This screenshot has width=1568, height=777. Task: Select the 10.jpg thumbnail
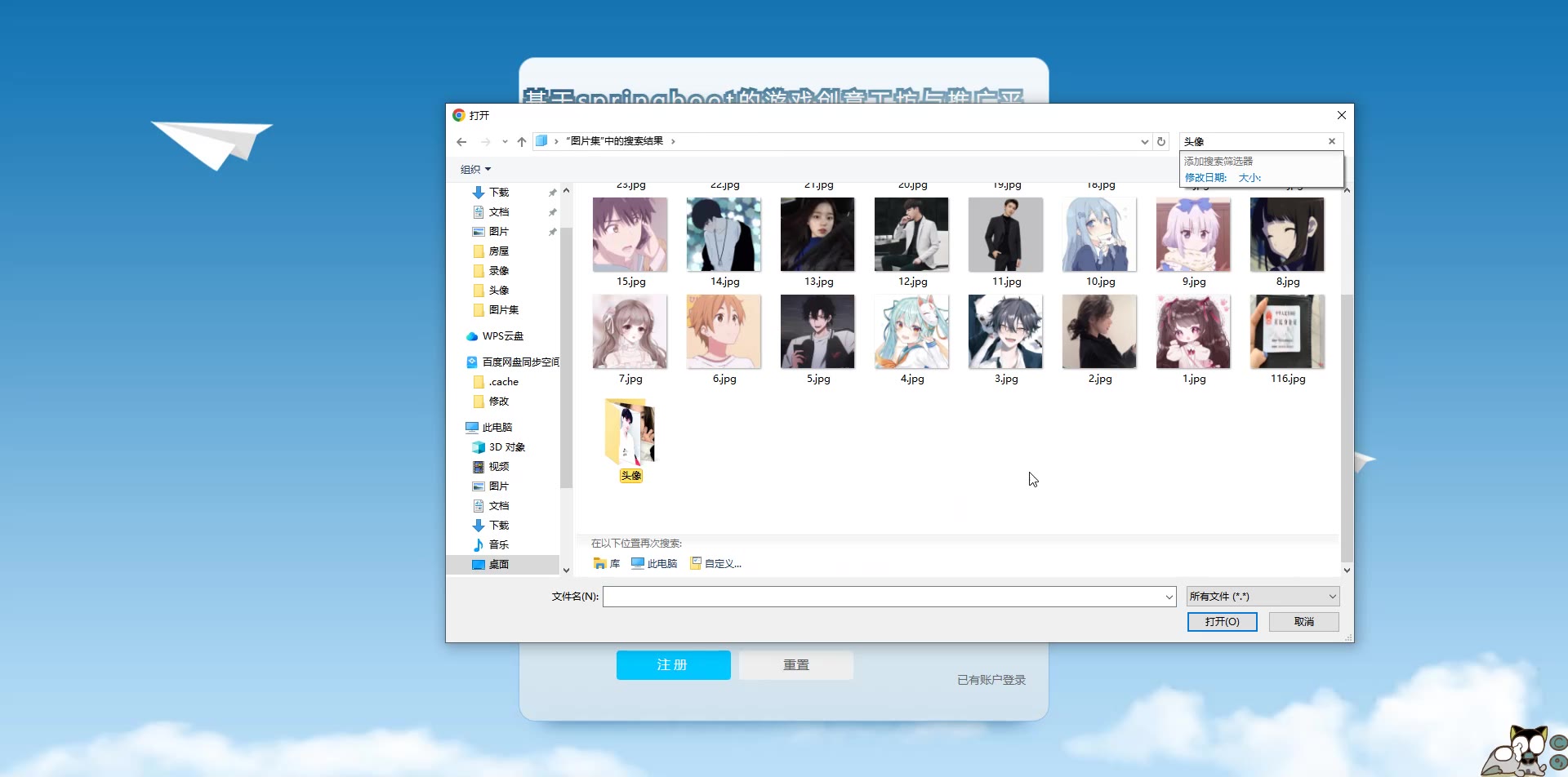click(x=1099, y=234)
